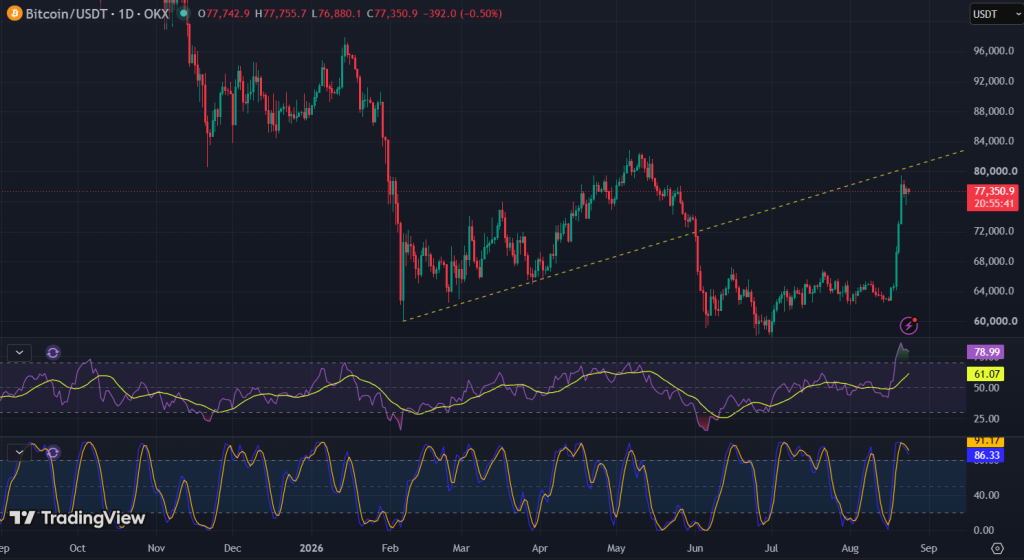This screenshot has height=560, width=1024.
Task: Click the Aug label on time axis
Action: pyautogui.click(x=850, y=548)
